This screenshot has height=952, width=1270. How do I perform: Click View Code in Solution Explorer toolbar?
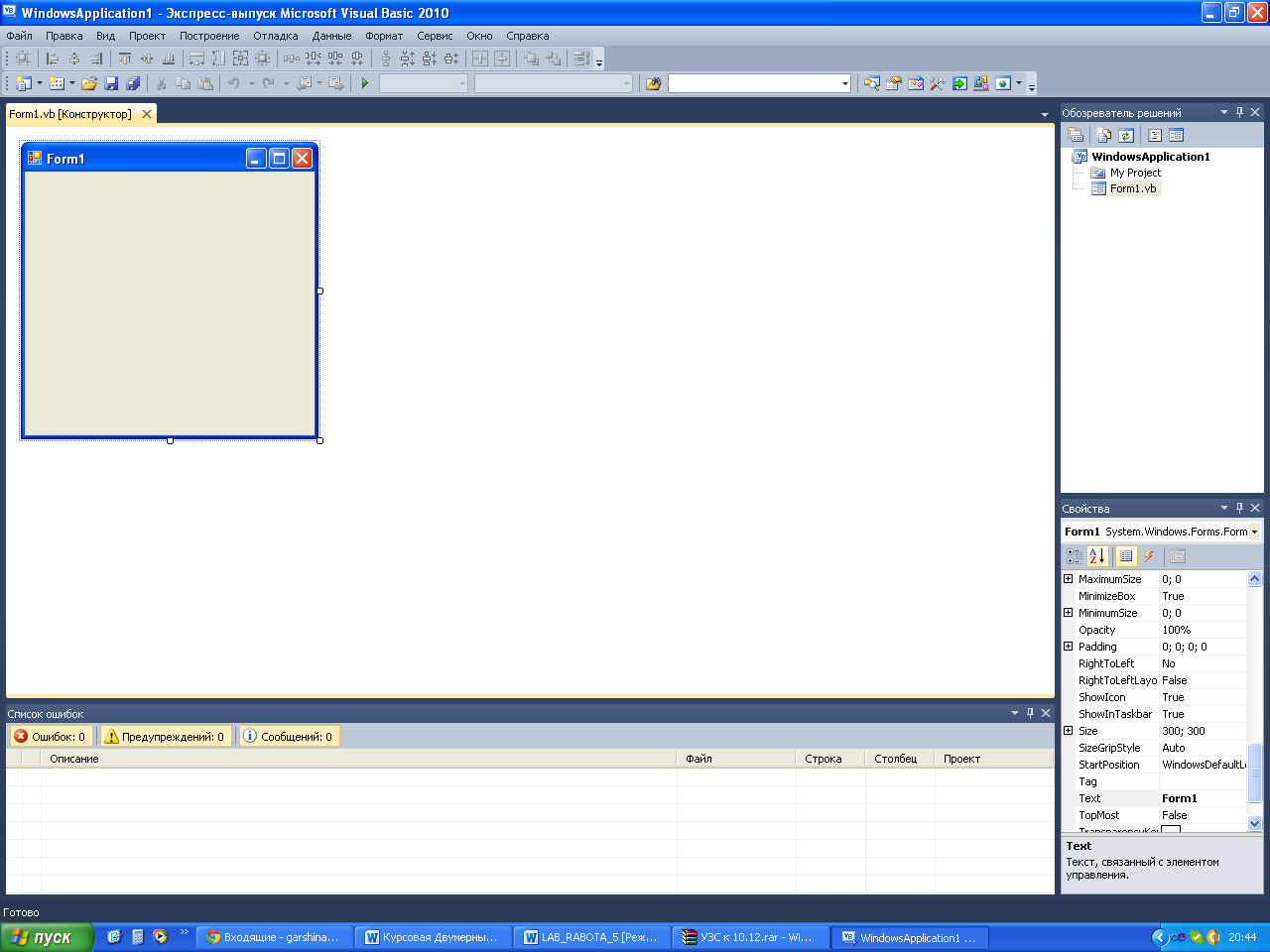[1155, 135]
